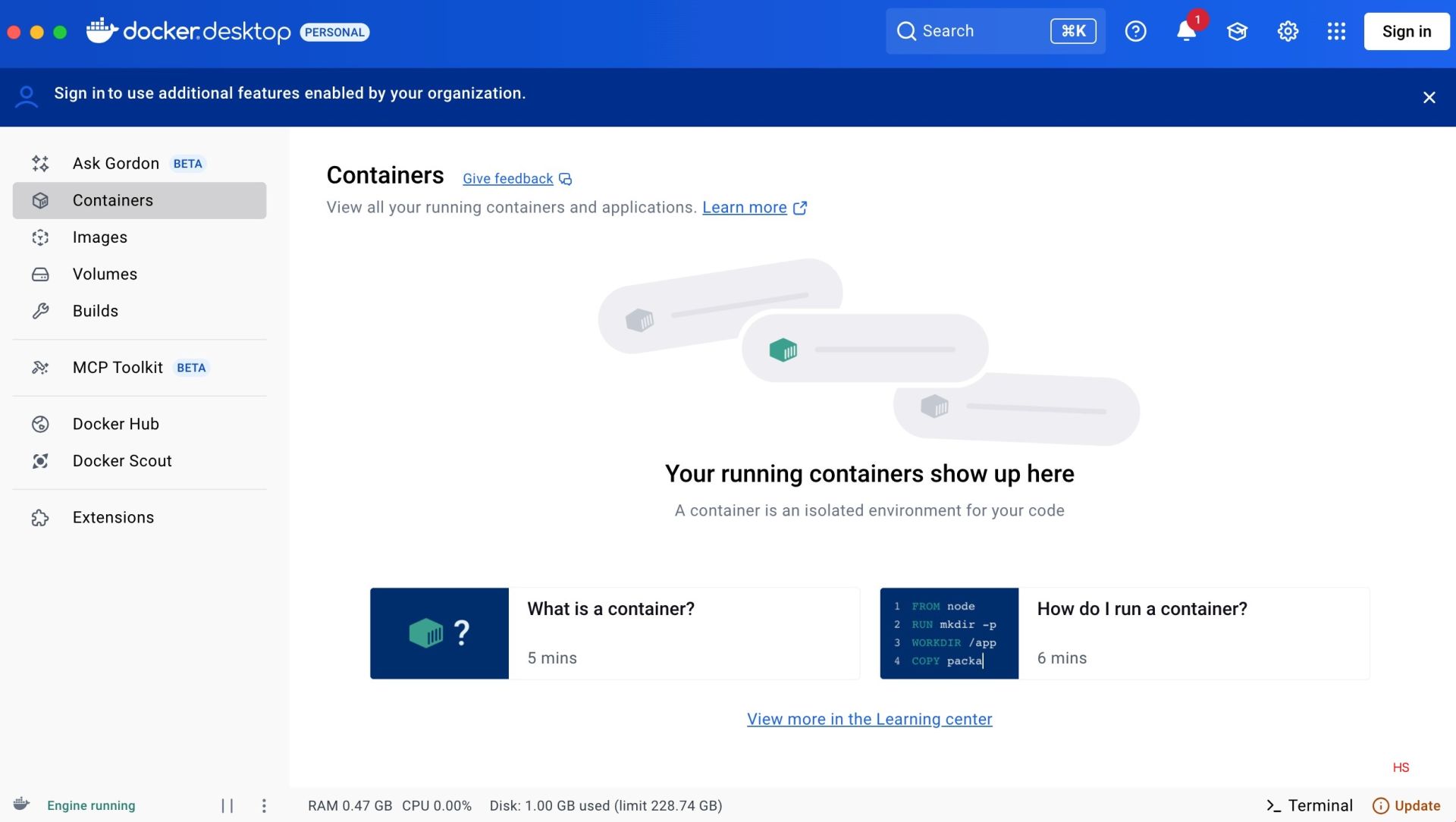This screenshot has width=1456, height=822.
Task: Select Images in the sidebar
Action: click(x=140, y=237)
